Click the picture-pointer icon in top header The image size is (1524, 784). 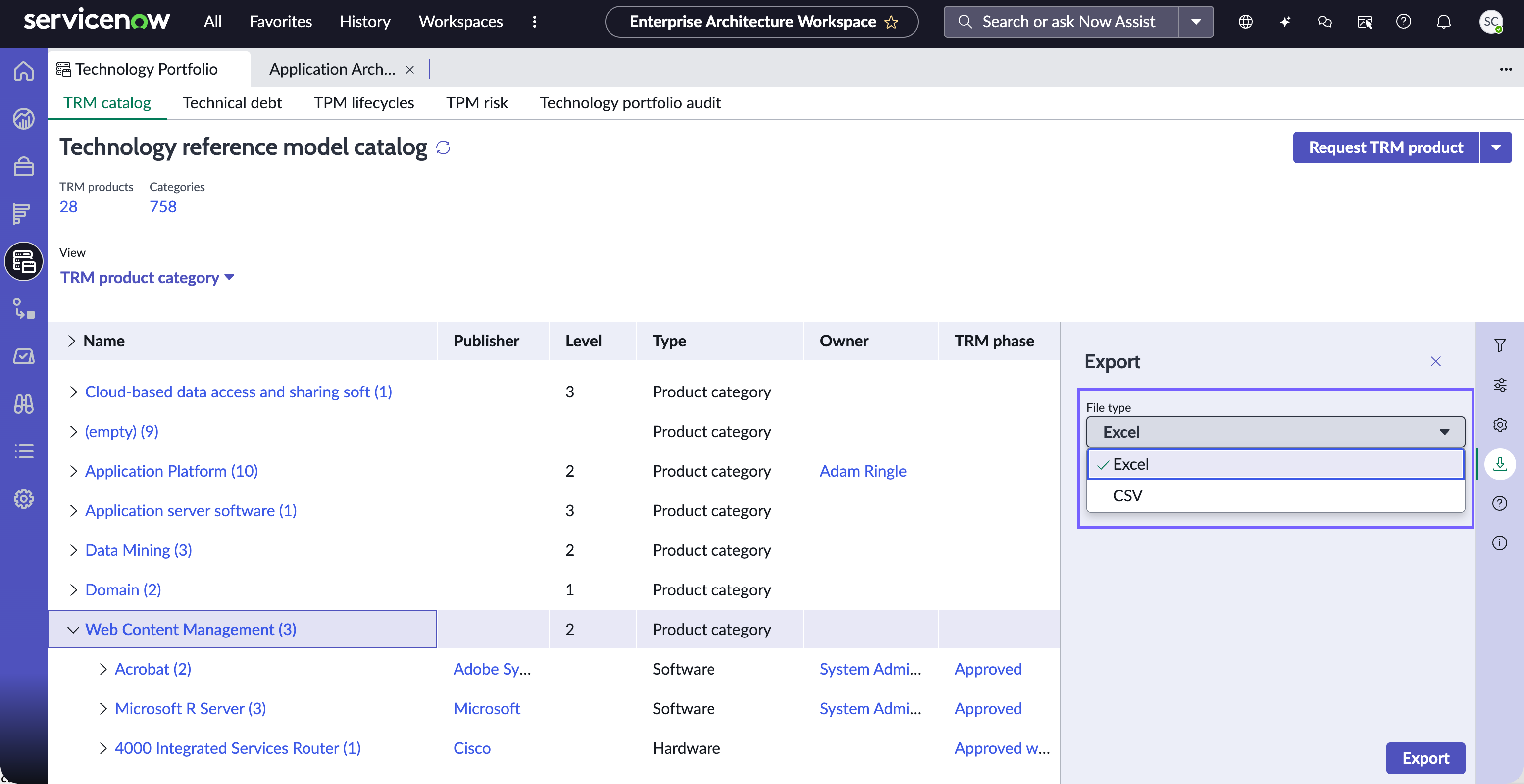[1364, 22]
